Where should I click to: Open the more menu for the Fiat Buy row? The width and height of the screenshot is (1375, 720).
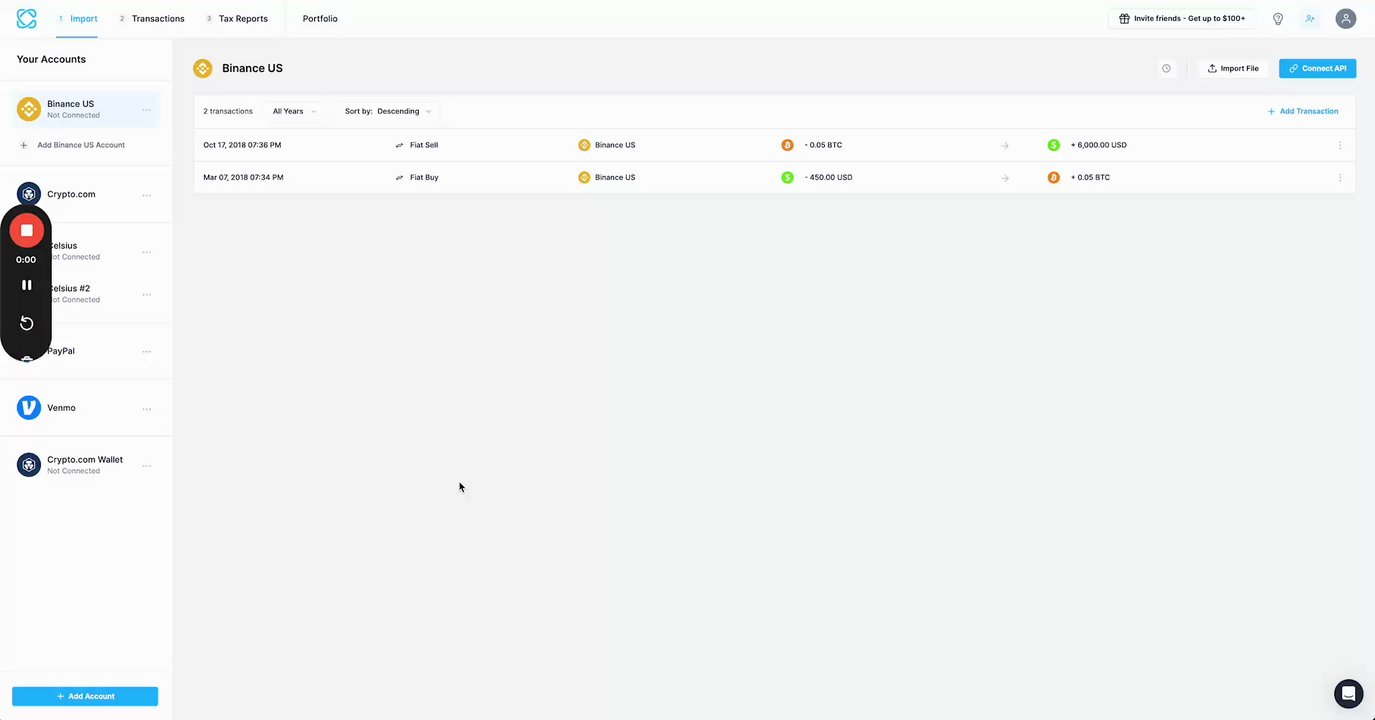click(x=1340, y=177)
